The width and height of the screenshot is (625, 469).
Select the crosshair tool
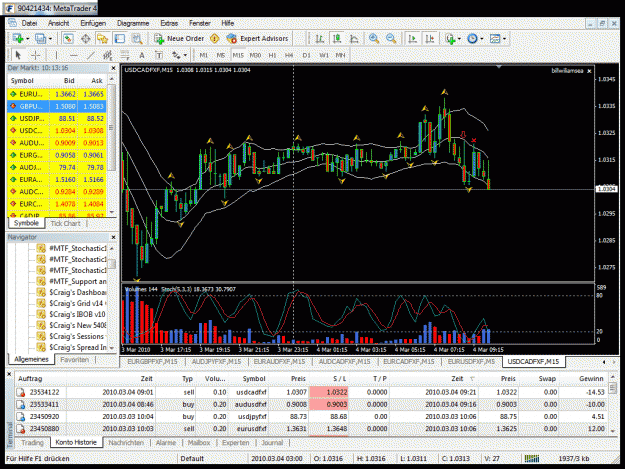click(35, 55)
